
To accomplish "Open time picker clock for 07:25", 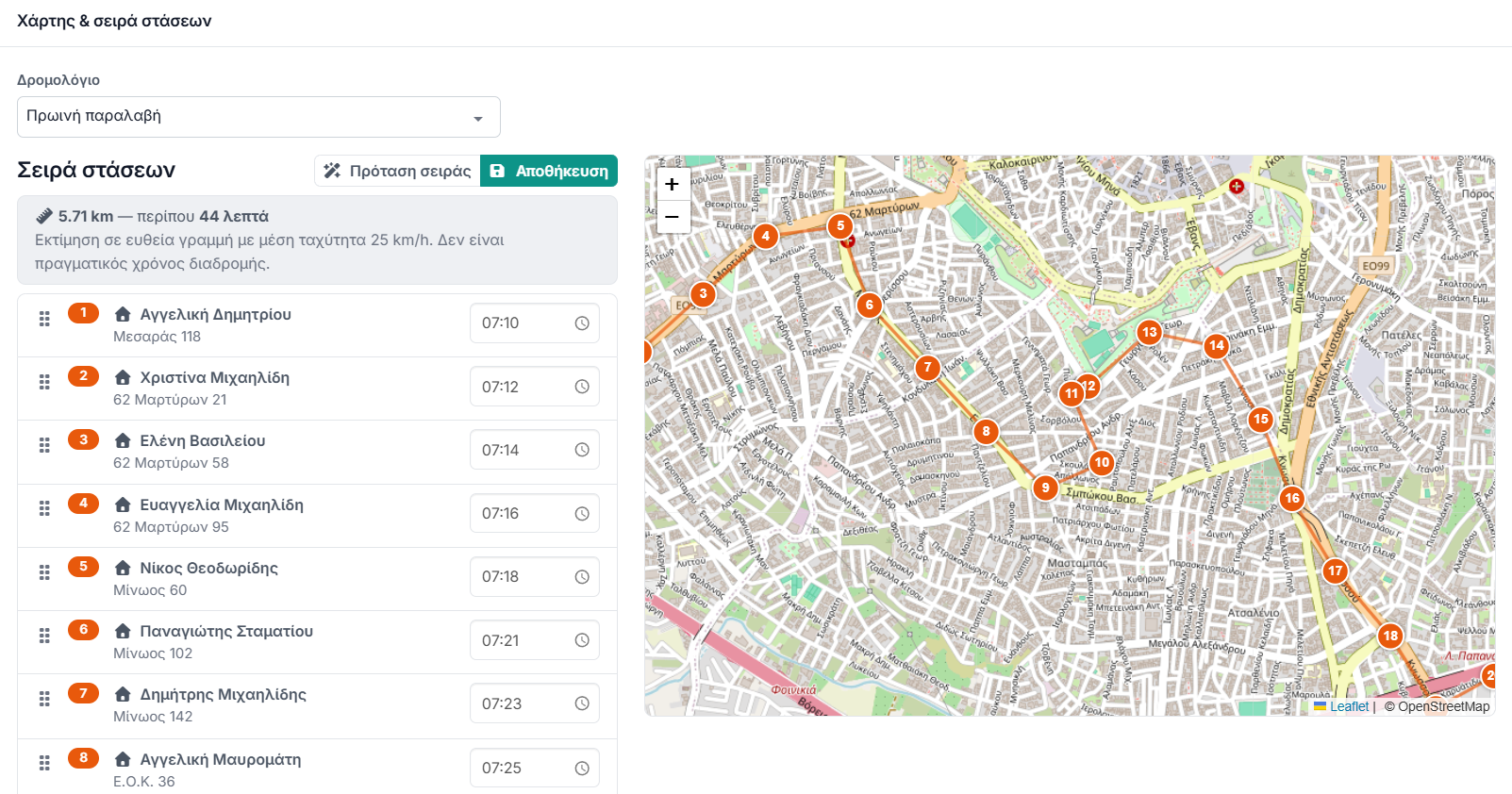I will (582, 768).
